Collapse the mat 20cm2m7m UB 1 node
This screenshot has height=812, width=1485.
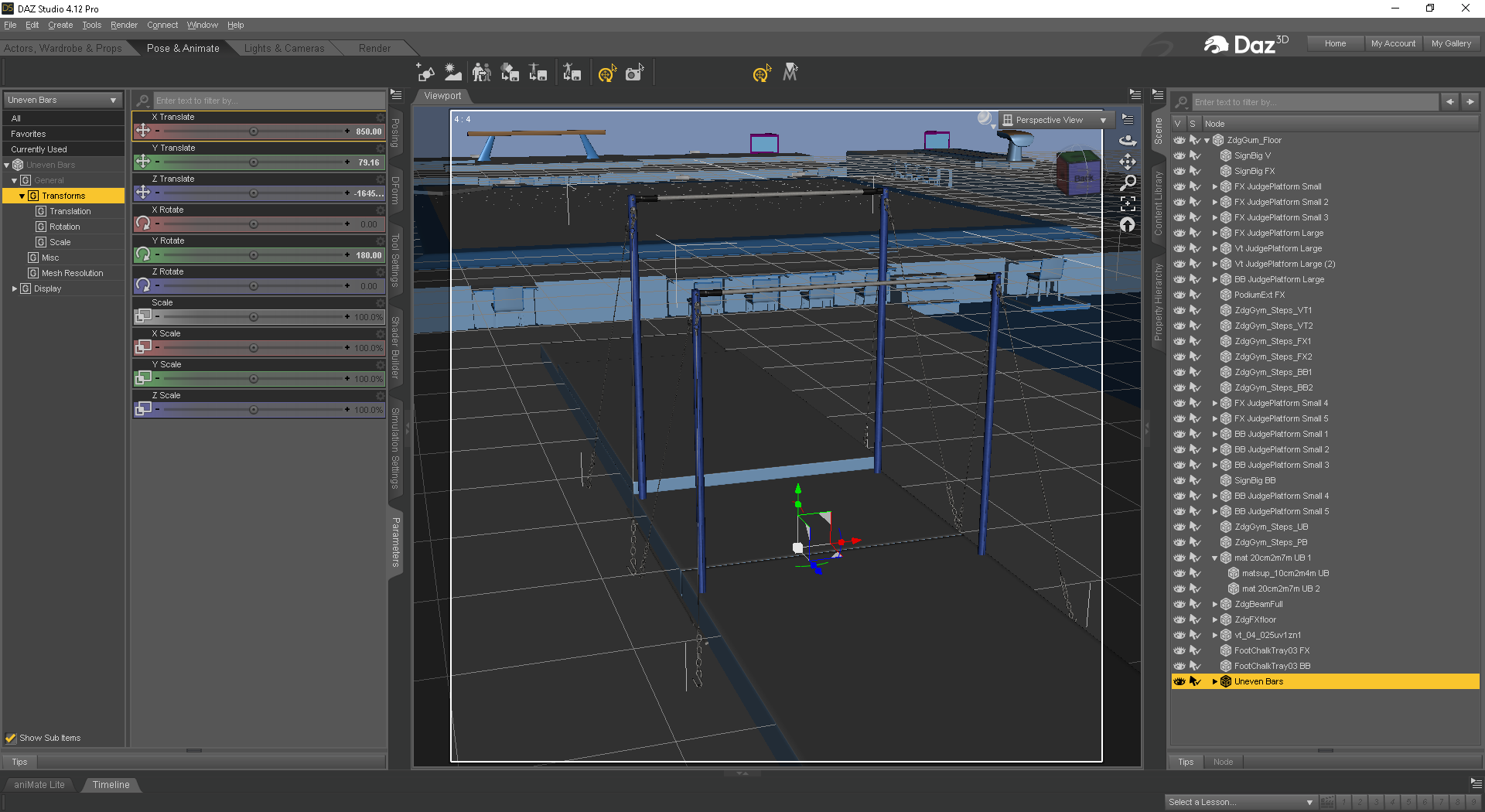coord(1215,558)
